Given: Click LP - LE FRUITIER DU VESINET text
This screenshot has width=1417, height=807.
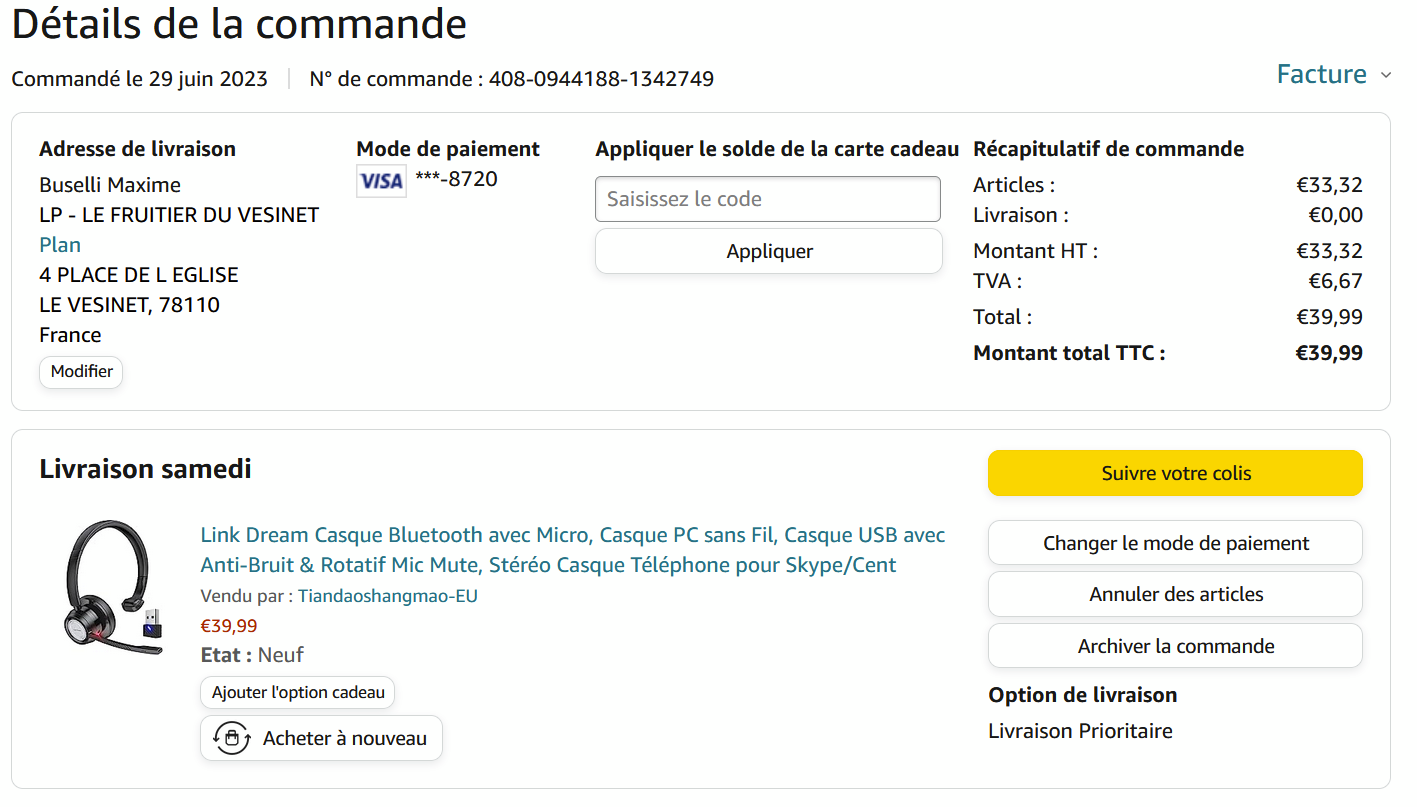Looking at the screenshot, I should 179,215.
